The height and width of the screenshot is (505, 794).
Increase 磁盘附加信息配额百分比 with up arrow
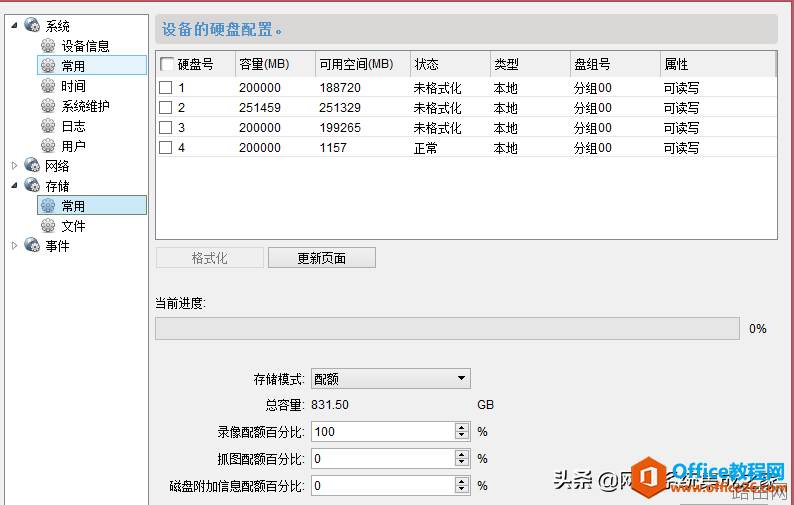[461, 481]
